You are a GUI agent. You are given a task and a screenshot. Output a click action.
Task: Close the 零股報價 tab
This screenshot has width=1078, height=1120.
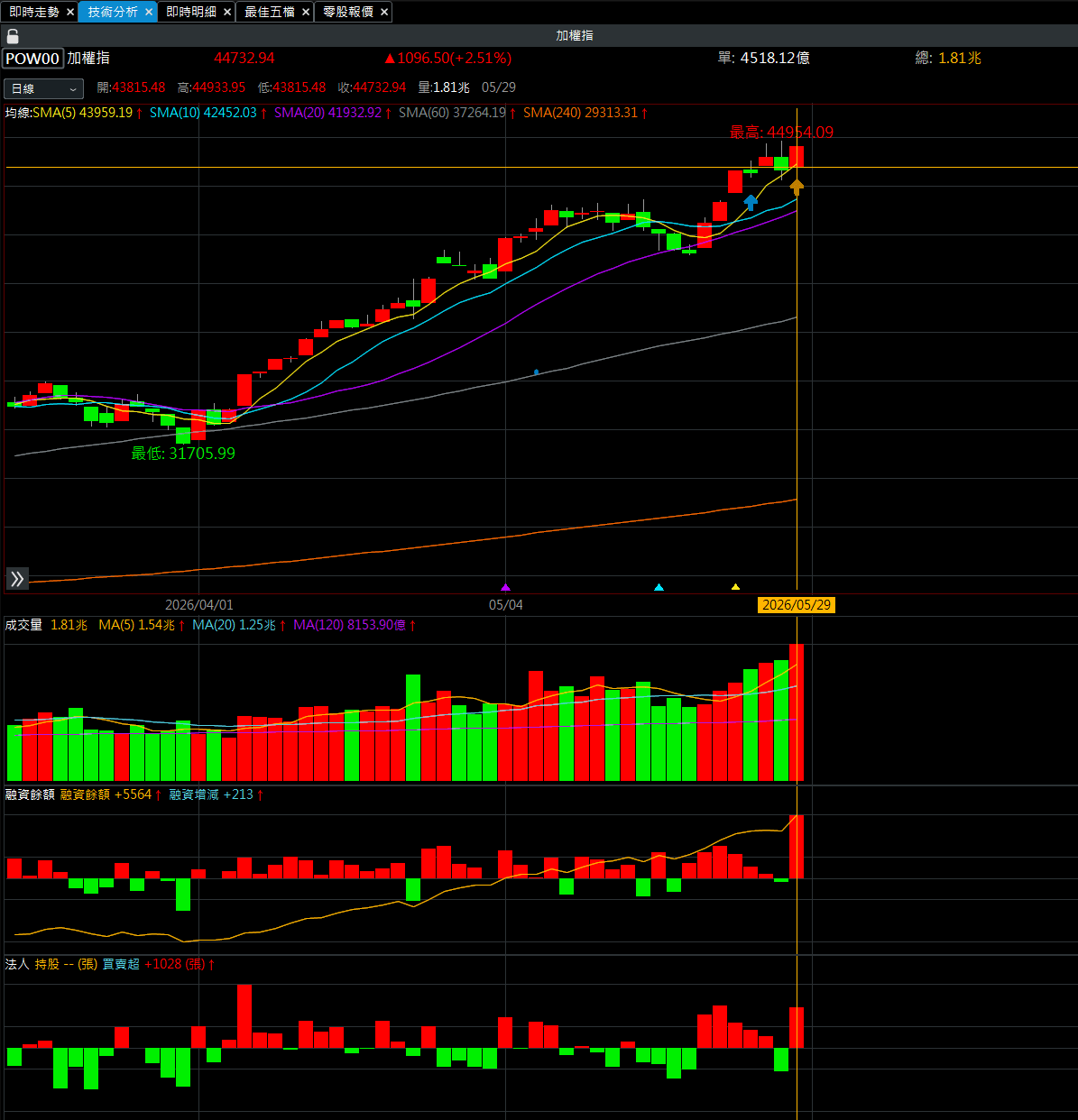point(384,12)
